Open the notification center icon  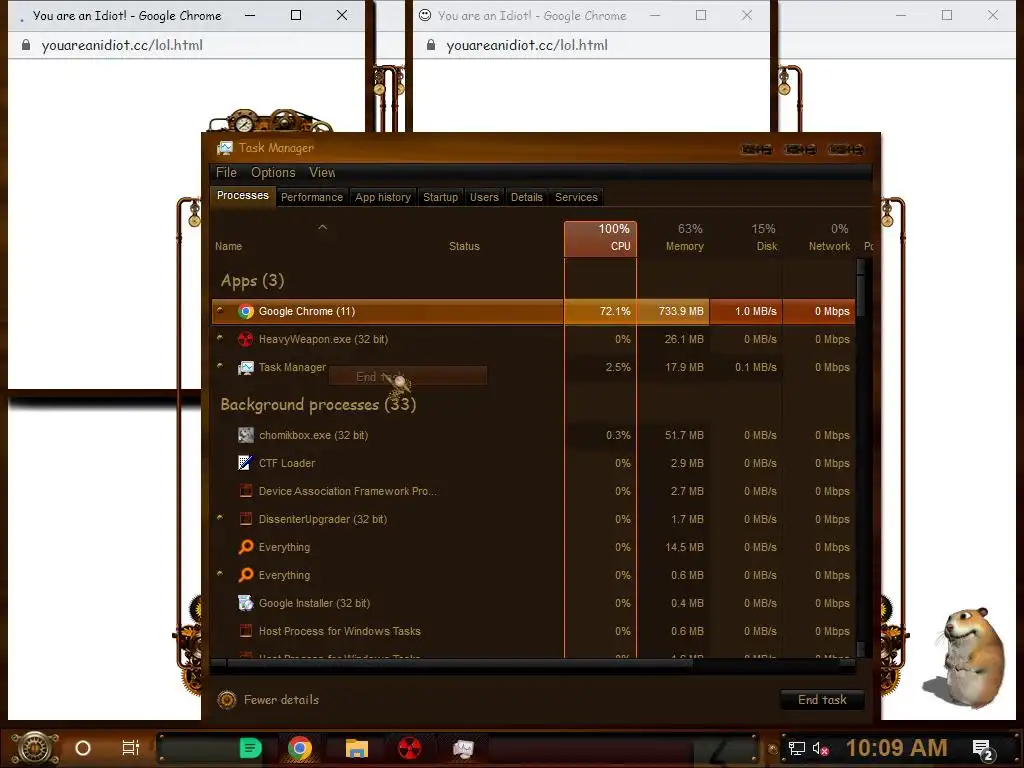(983, 749)
